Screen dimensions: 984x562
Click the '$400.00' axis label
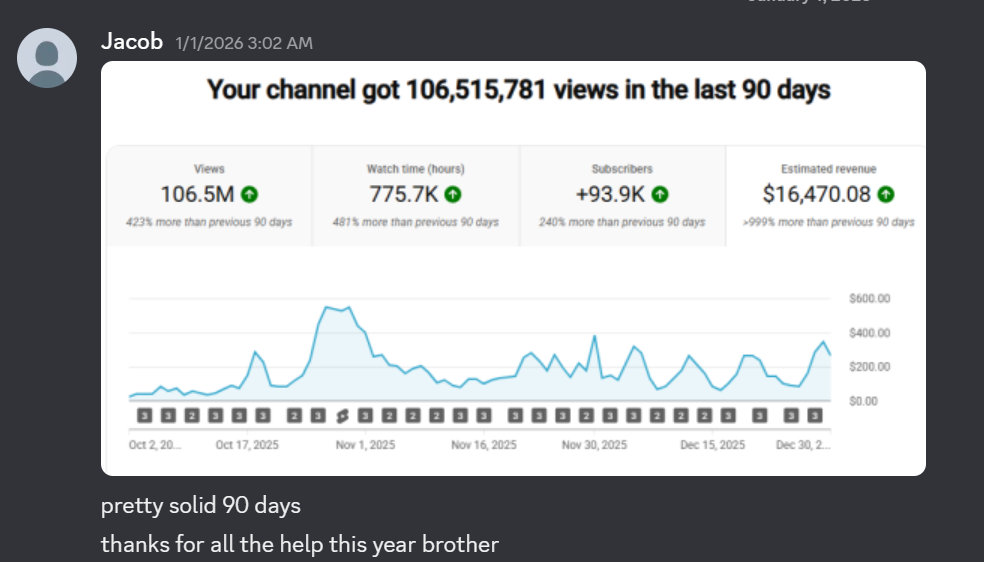point(869,333)
